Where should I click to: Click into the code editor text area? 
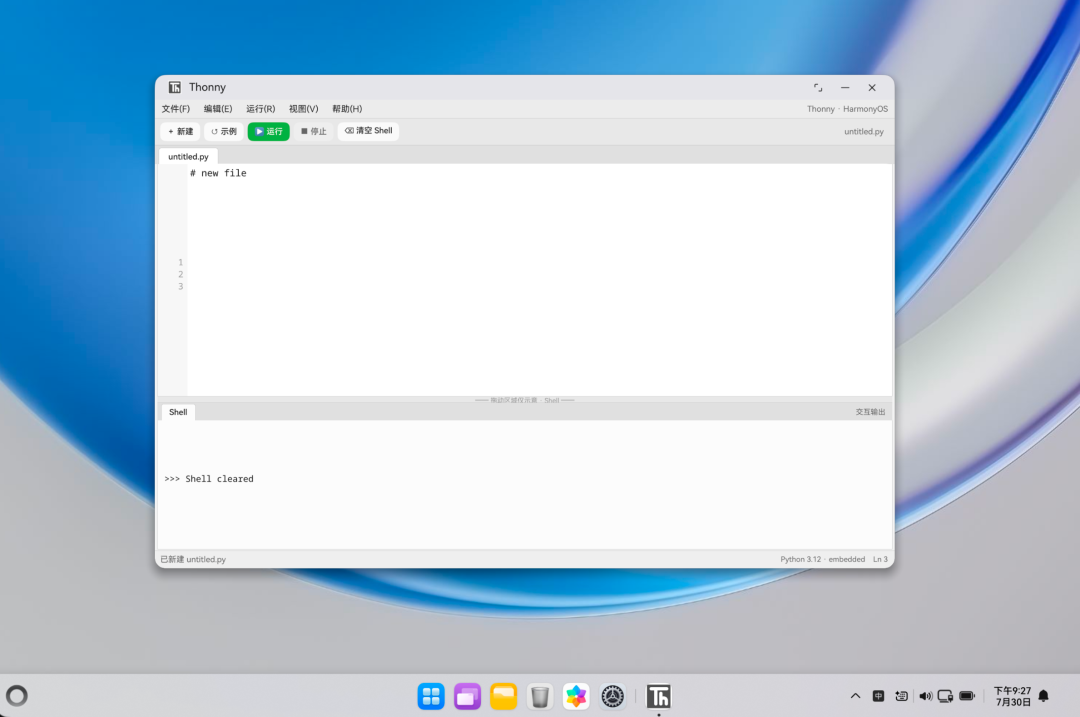[539, 280]
